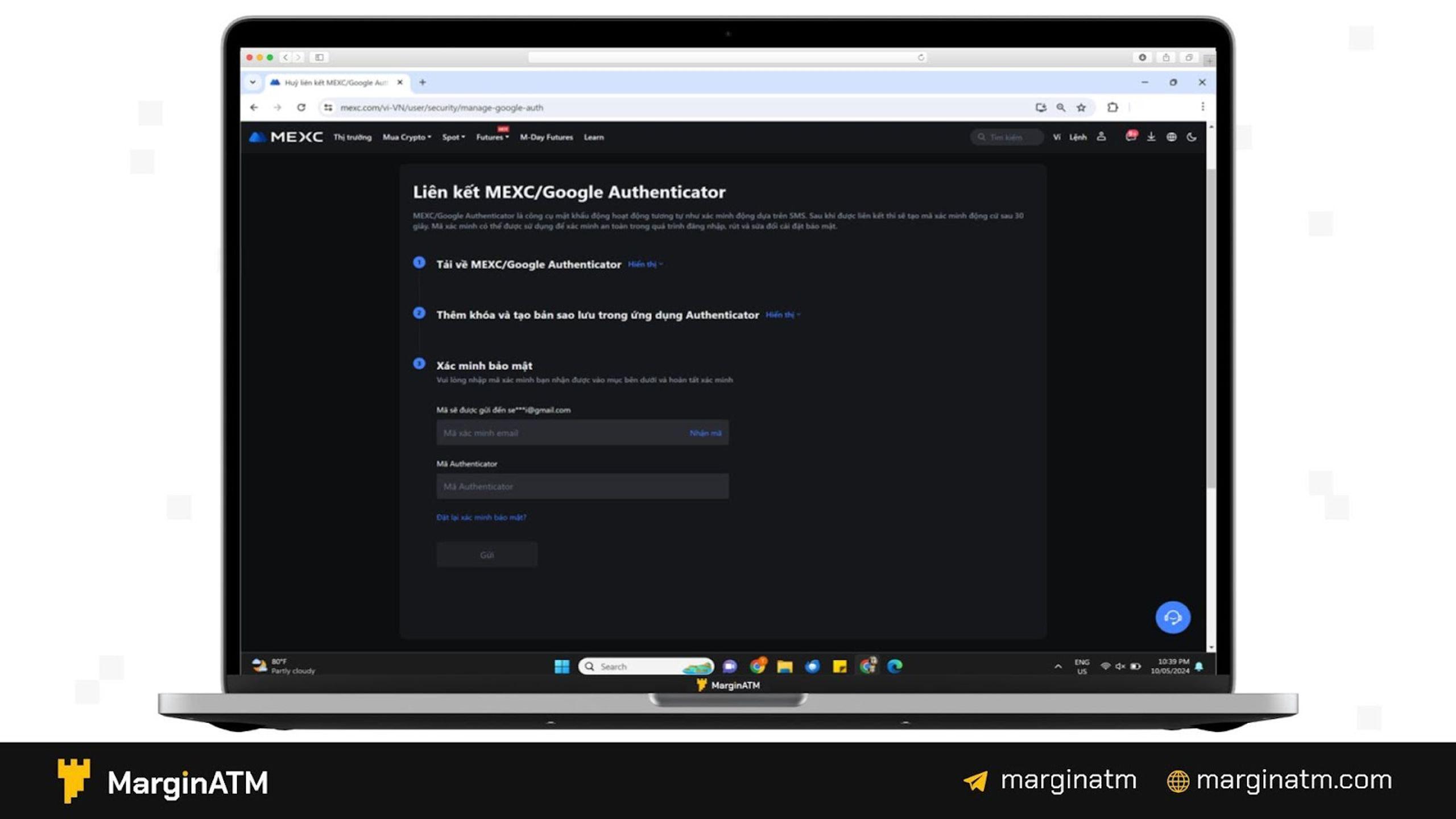Open the browser extensions puzzle icon
This screenshot has width=1456, height=819.
1112,107
